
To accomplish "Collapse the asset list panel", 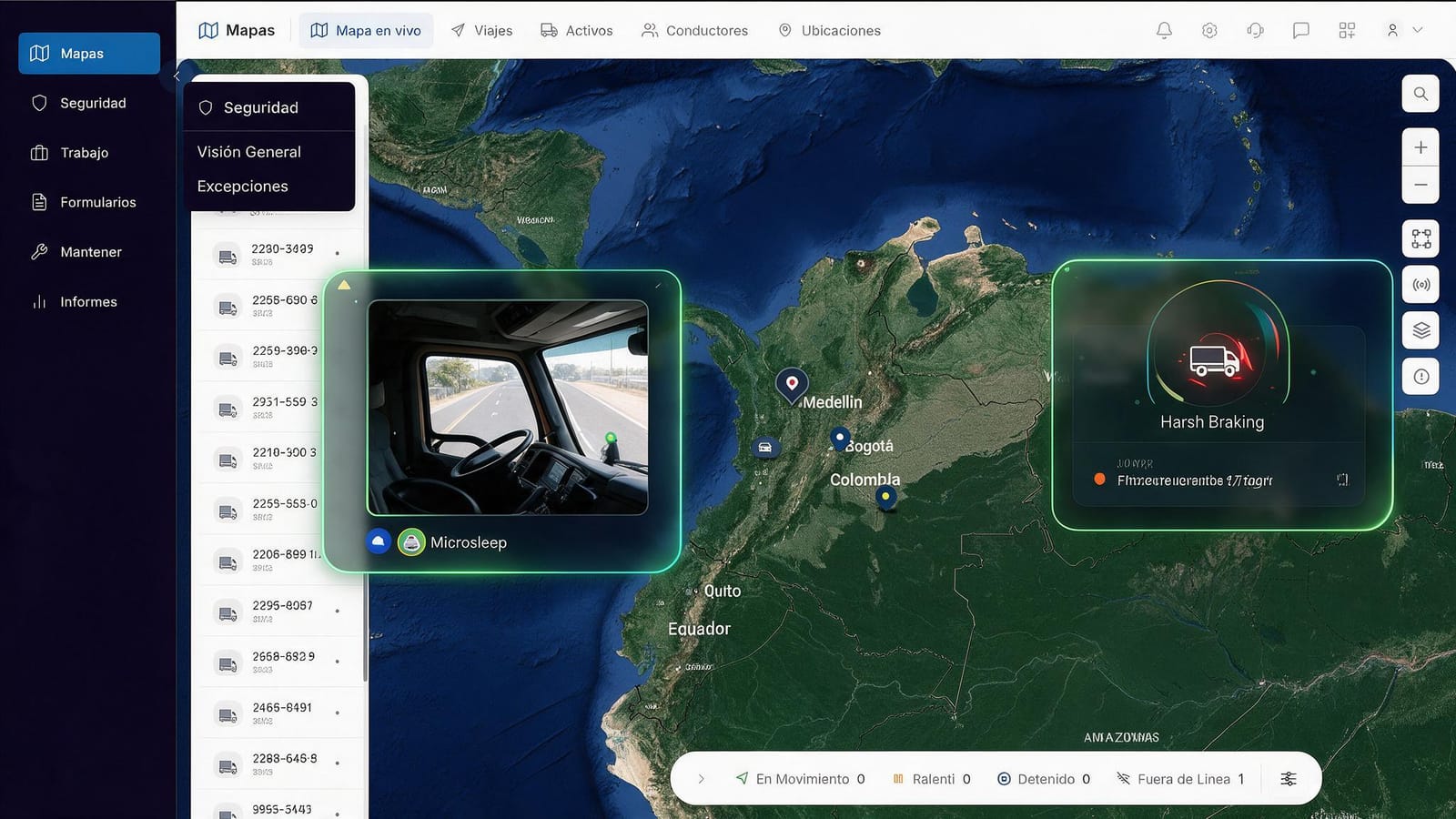I will pyautogui.click(x=177, y=76).
